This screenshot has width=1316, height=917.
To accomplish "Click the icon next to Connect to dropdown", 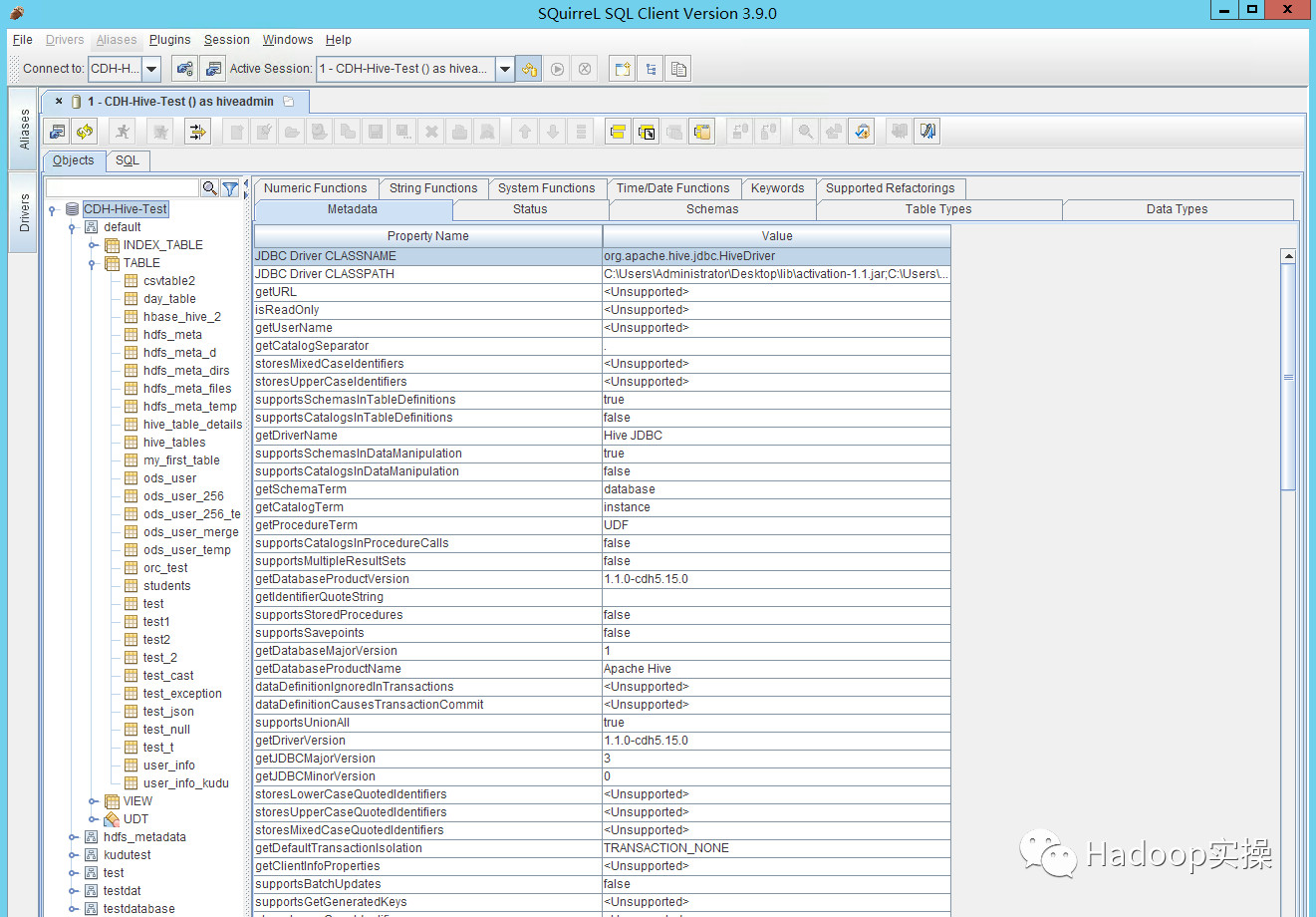I will tap(183, 69).
